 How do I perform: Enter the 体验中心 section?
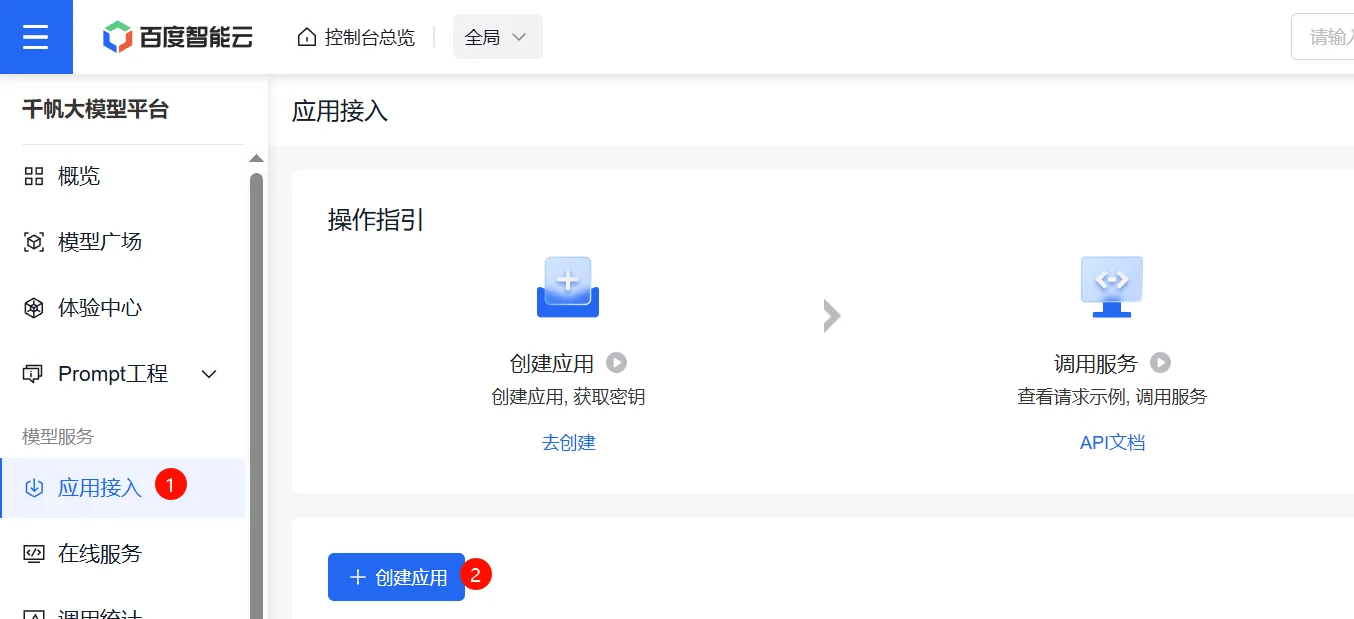pos(99,307)
